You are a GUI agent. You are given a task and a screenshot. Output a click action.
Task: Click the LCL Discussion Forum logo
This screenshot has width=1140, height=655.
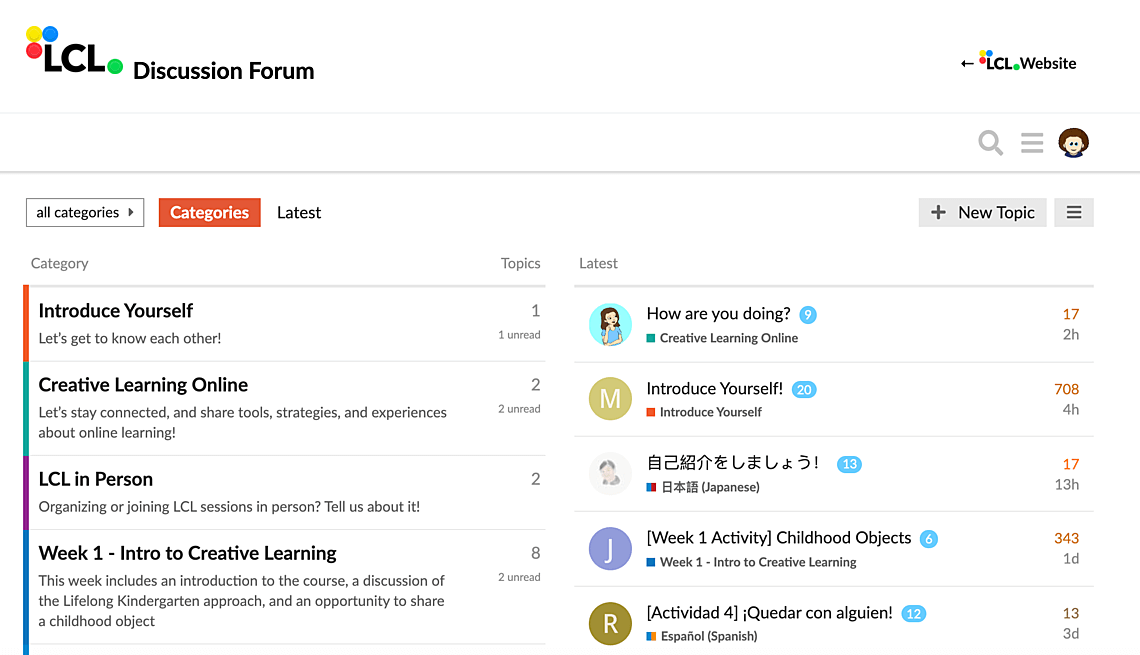(x=170, y=56)
